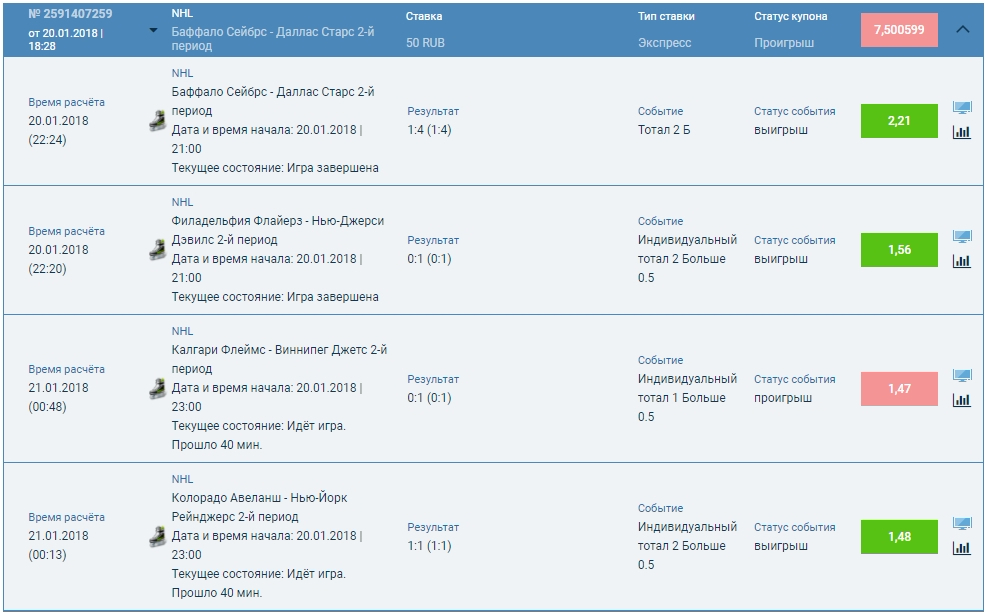Click the hockey skate icon beside the Calgary Flames match

(x=157, y=388)
